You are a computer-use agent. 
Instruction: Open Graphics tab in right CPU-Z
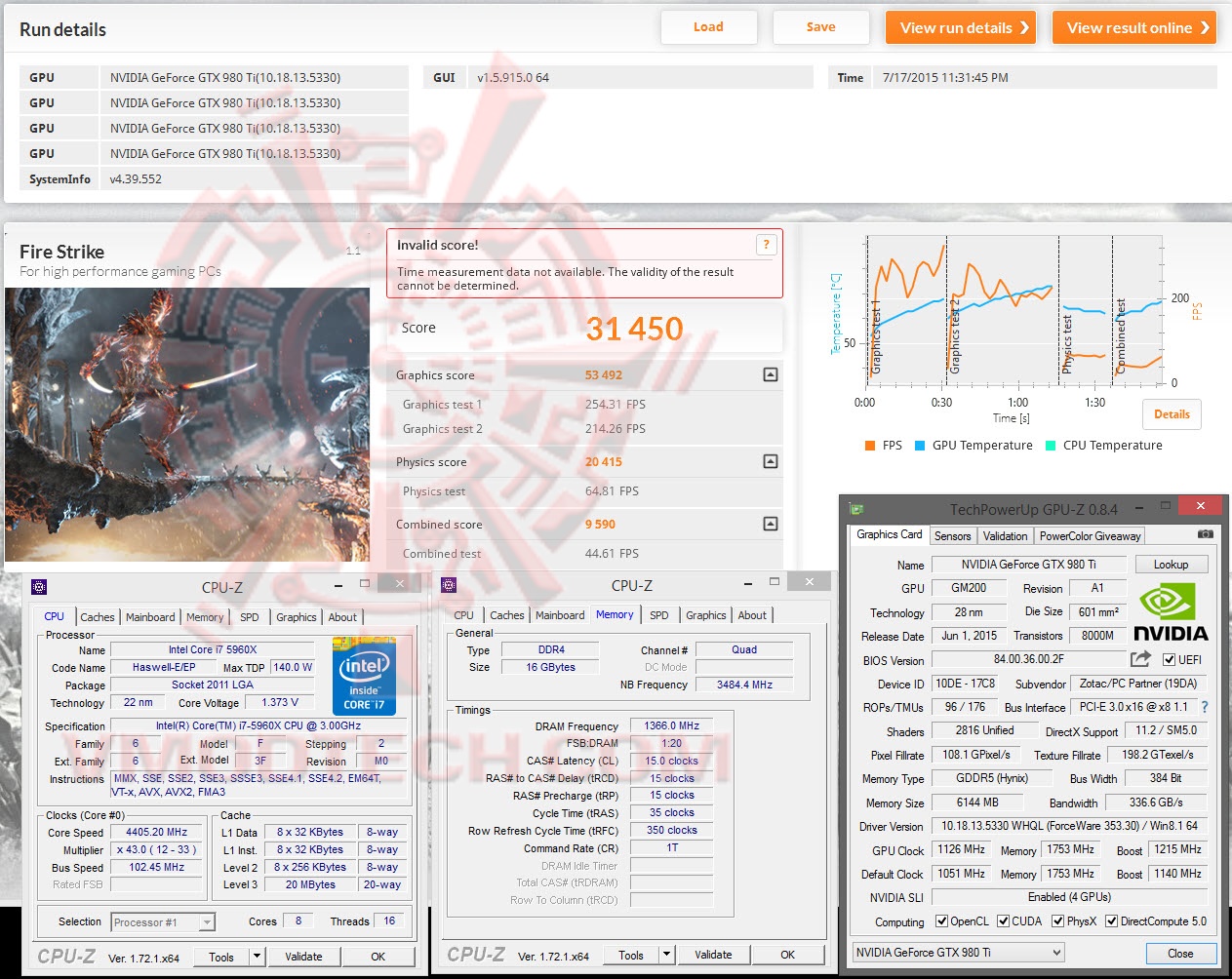[x=706, y=615]
